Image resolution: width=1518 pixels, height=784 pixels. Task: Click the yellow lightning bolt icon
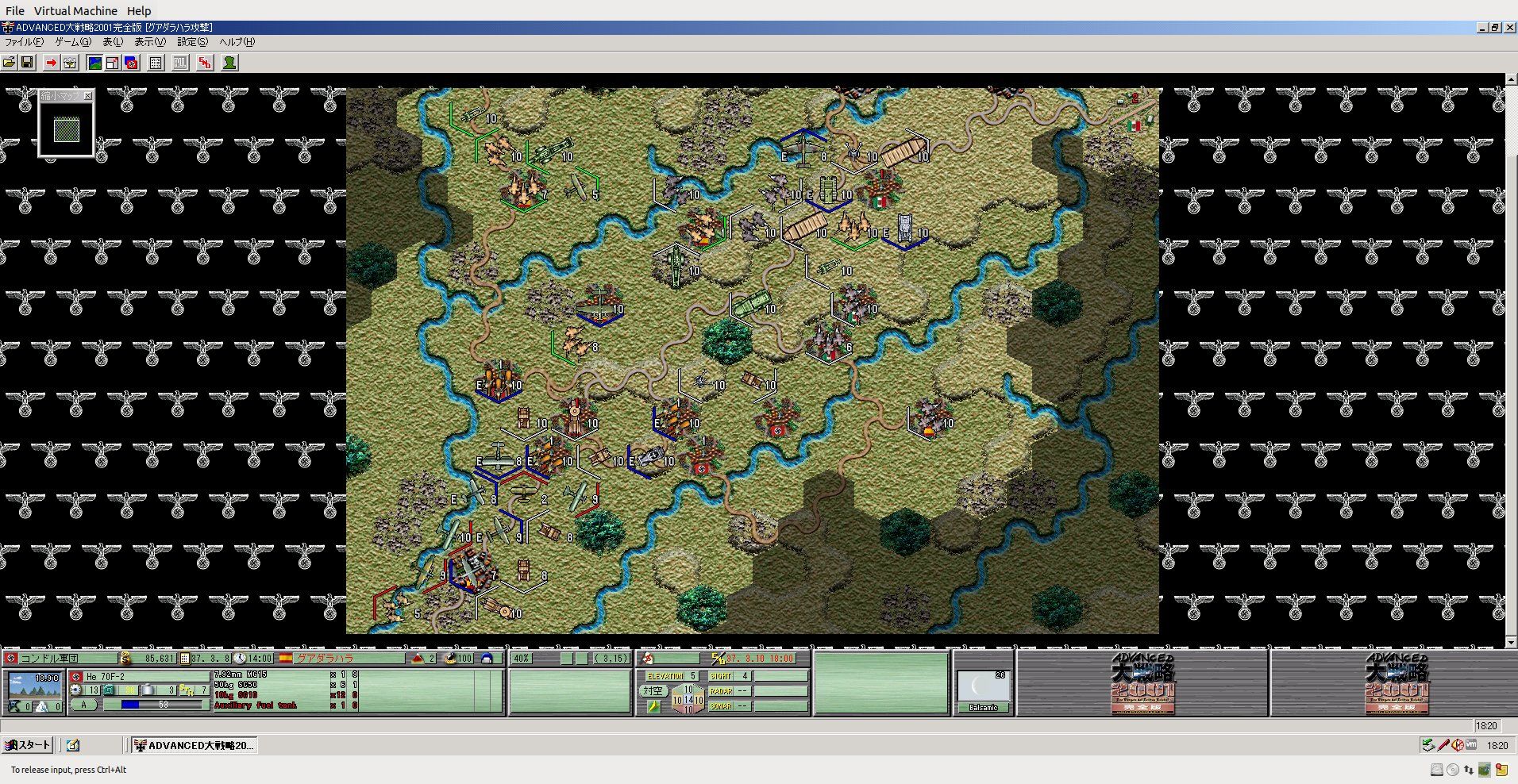tap(653, 706)
